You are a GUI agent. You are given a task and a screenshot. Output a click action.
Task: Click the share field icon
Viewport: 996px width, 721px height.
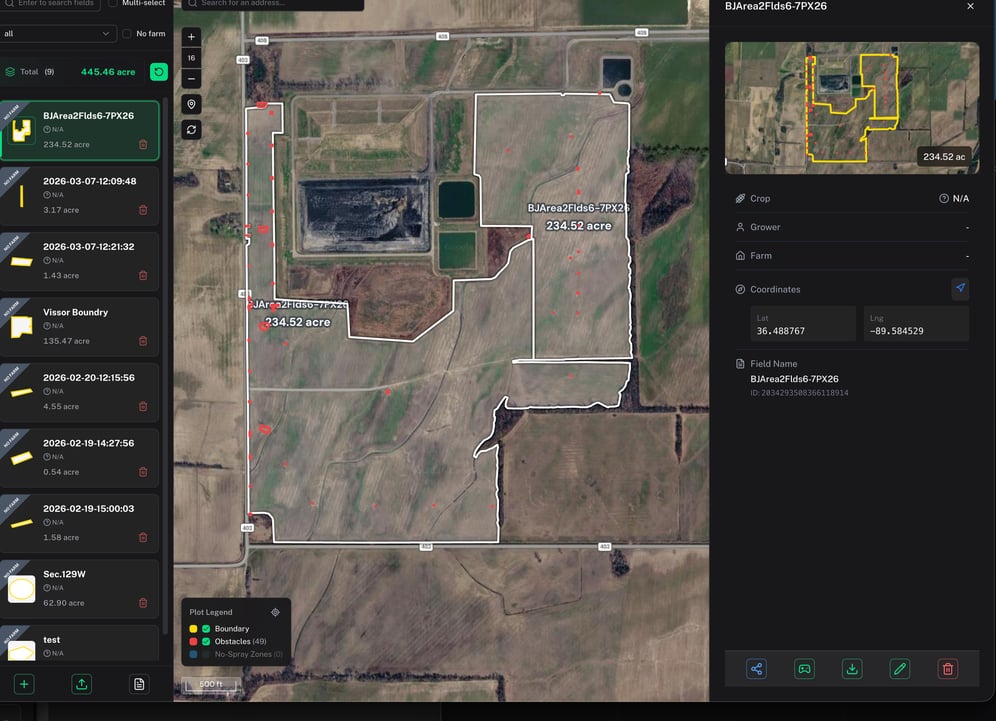point(756,668)
